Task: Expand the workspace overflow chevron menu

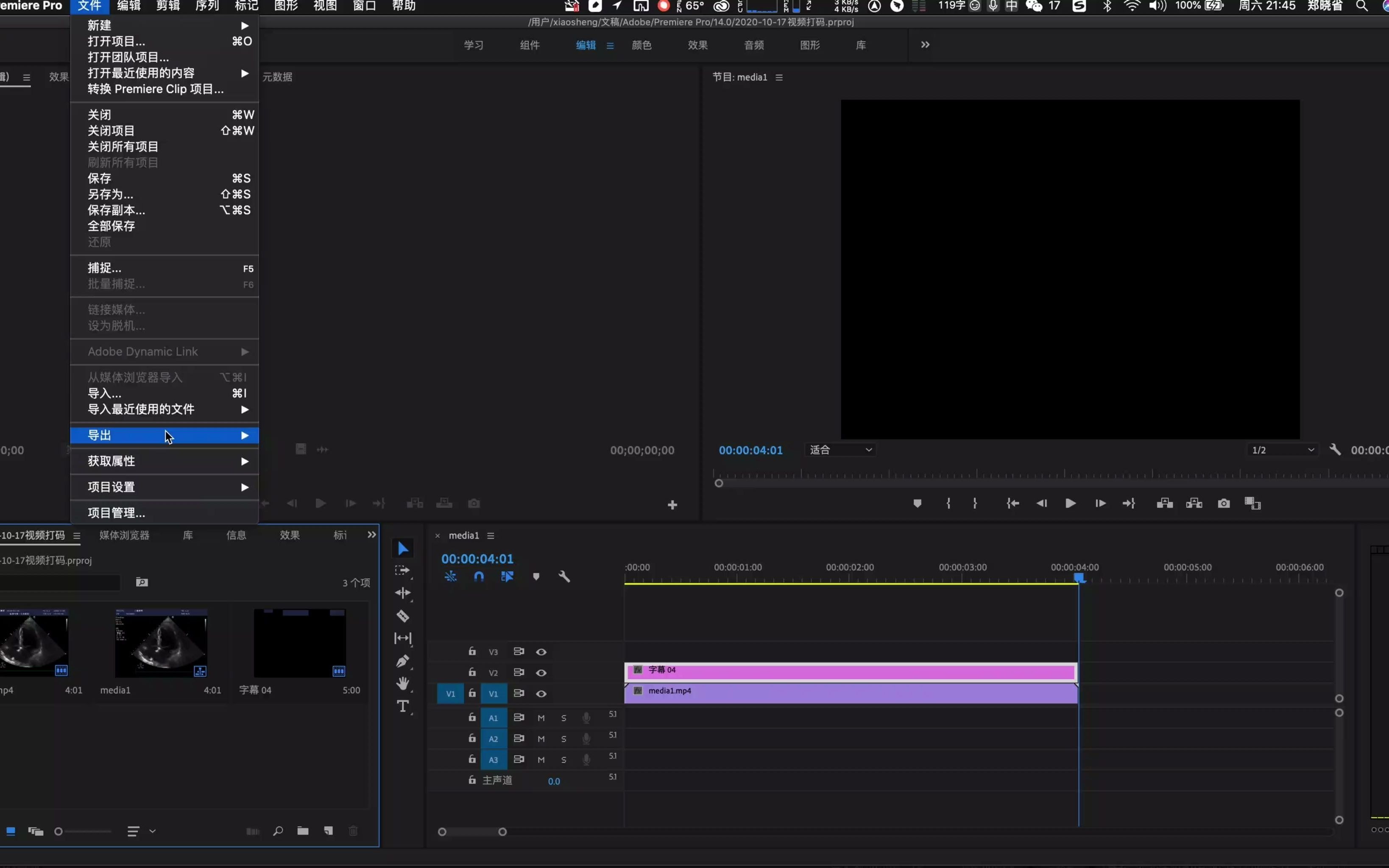Action: coord(925,45)
